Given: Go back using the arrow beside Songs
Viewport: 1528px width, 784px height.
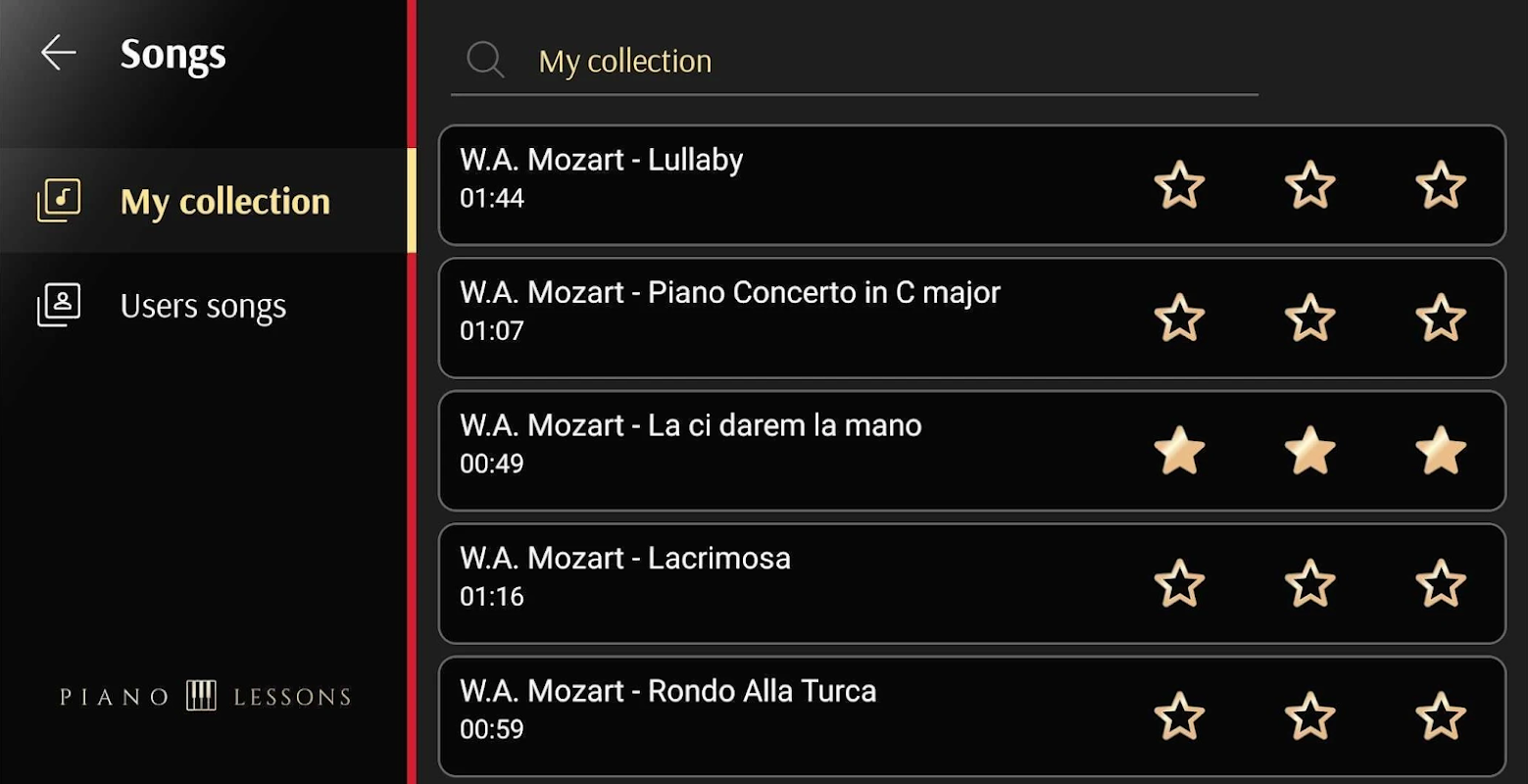Looking at the screenshot, I should coord(59,53).
